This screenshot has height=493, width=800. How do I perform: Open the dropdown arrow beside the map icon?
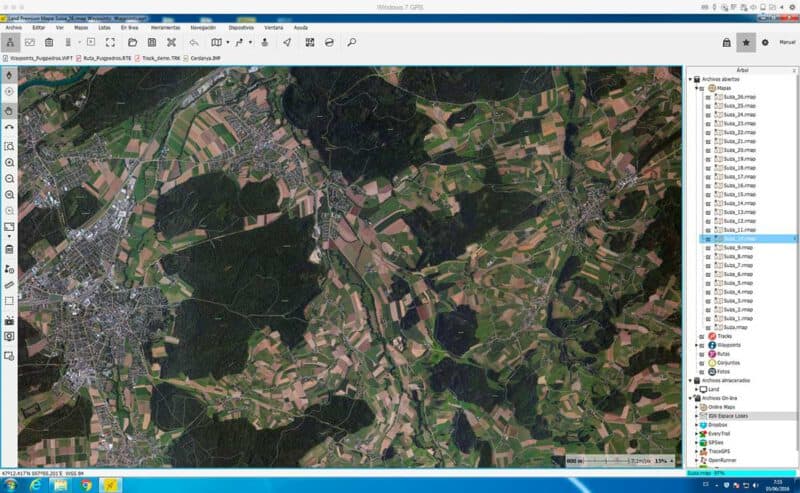click(228, 42)
